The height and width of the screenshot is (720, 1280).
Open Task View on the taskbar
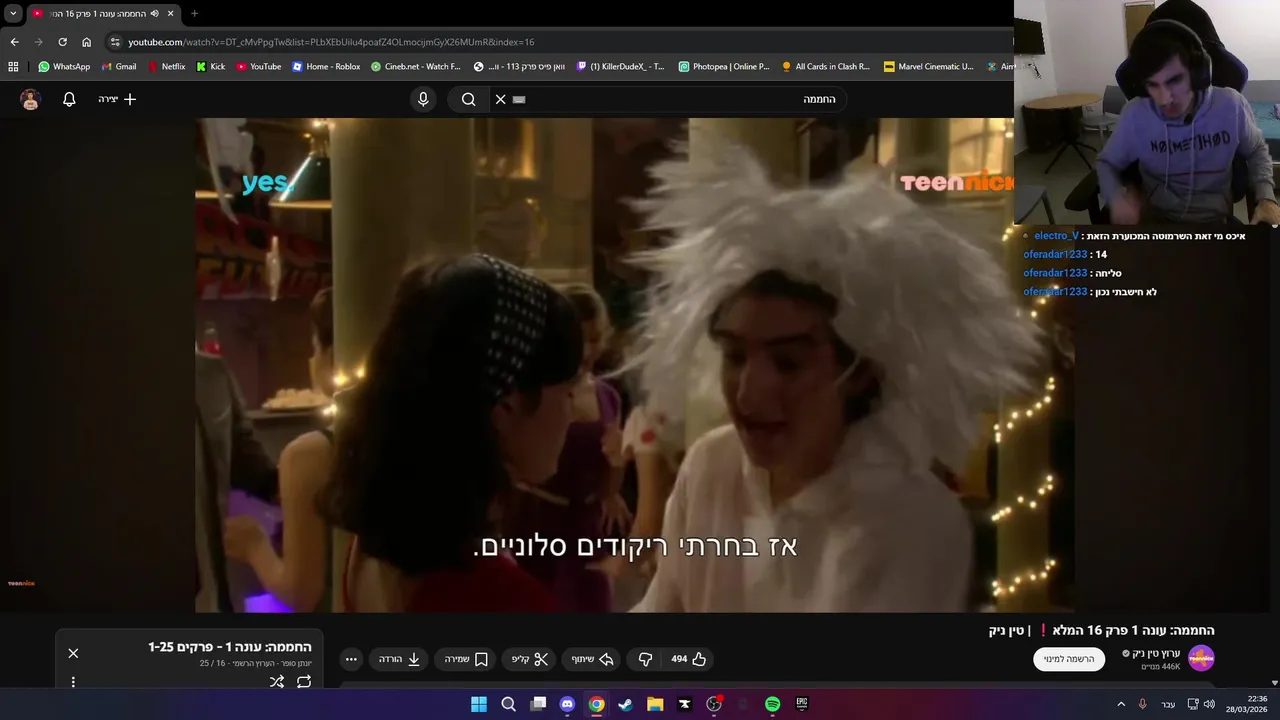[x=538, y=704]
